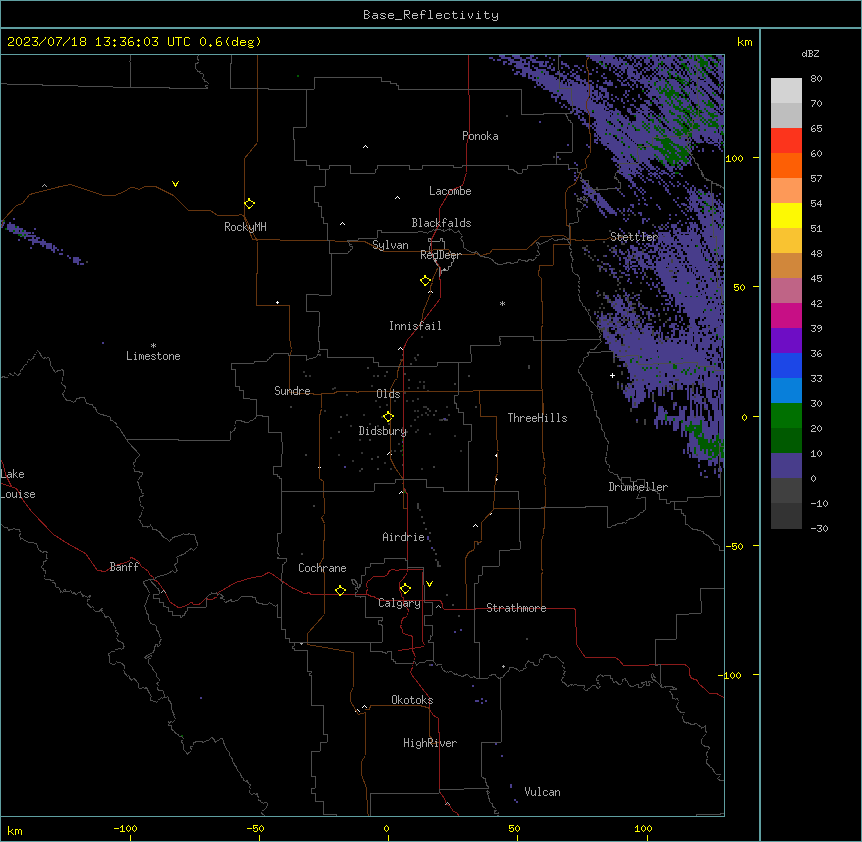862x842 pixels.
Task: Click the yellow diamond marker near Didsbury
Action: 388,417
